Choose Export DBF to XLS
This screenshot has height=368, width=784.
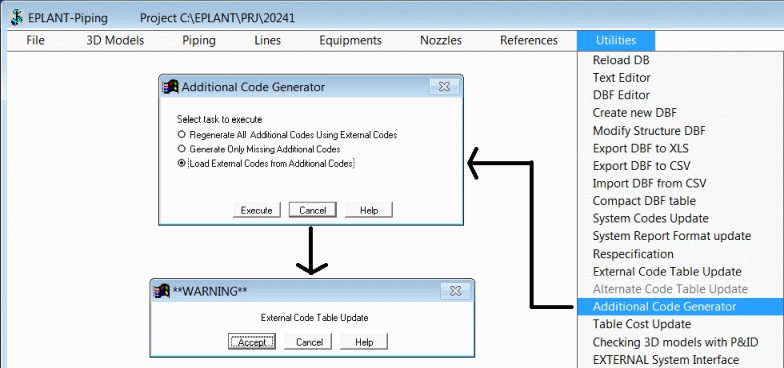tap(640, 148)
